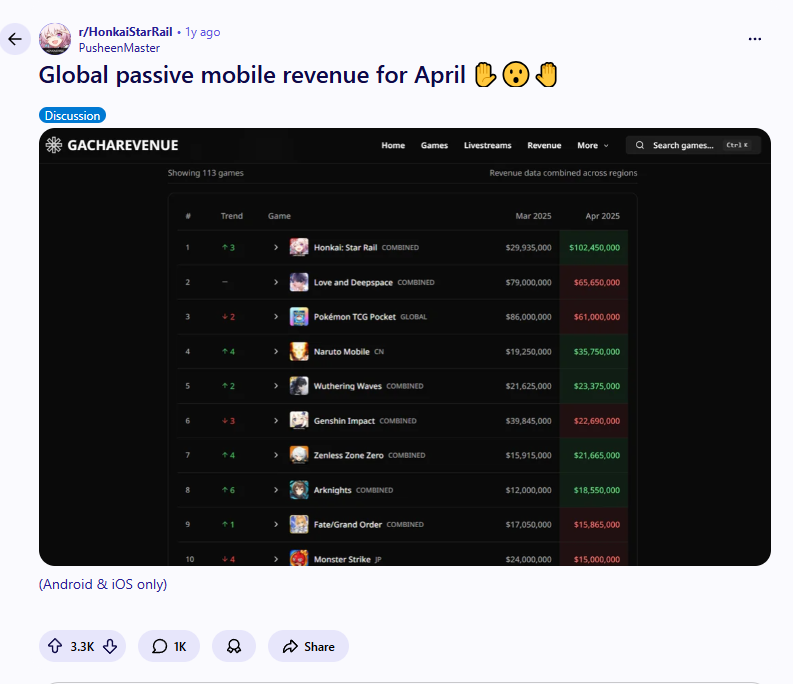The width and height of the screenshot is (793, 684).
Task: Click the GACHAREVENUE snowflake logo
Action: click(x=54, y=145)
